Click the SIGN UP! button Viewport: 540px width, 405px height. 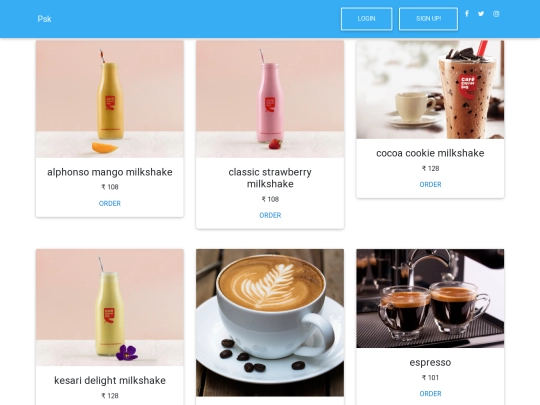pyautogui.click(x=428, y=19)
